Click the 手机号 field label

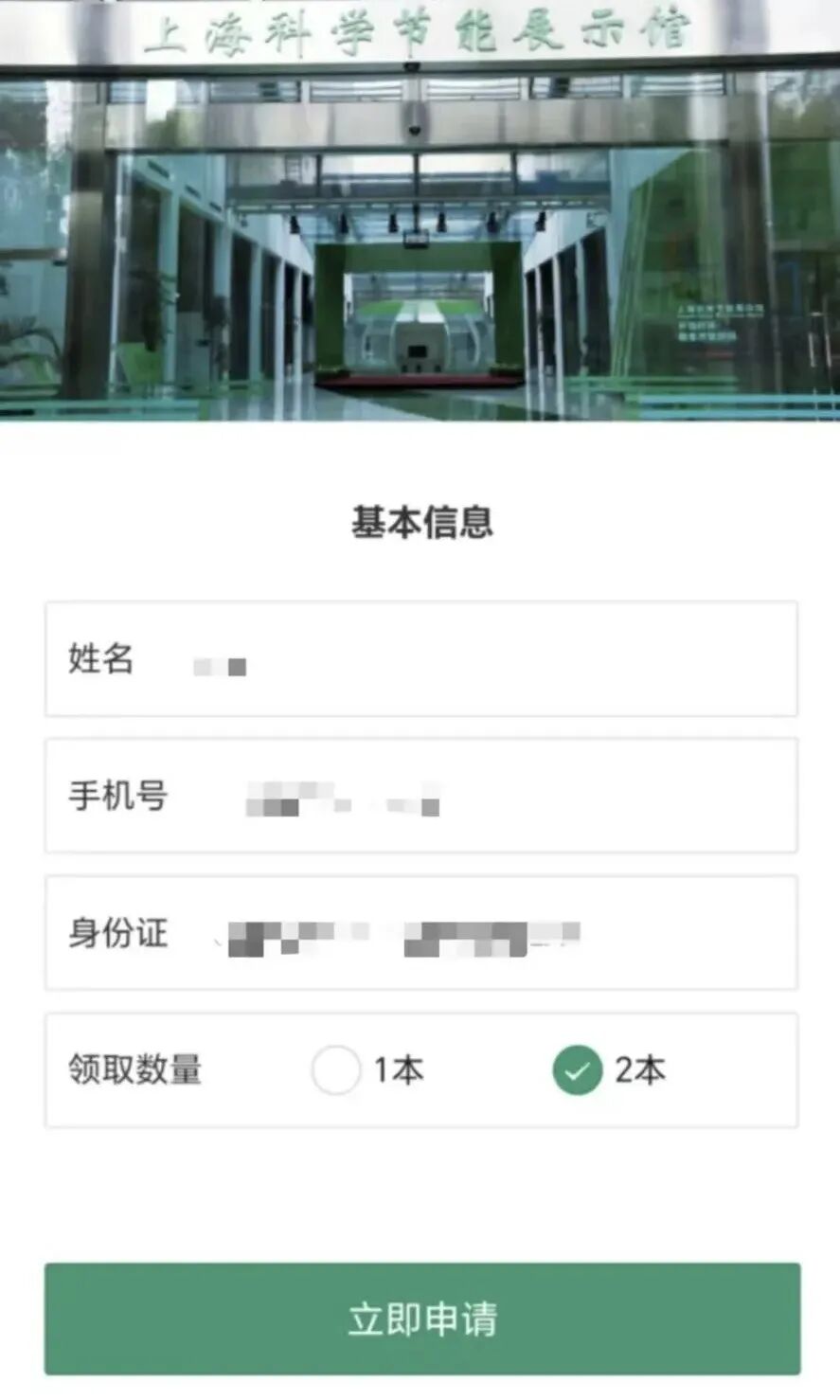click(117, 796)
